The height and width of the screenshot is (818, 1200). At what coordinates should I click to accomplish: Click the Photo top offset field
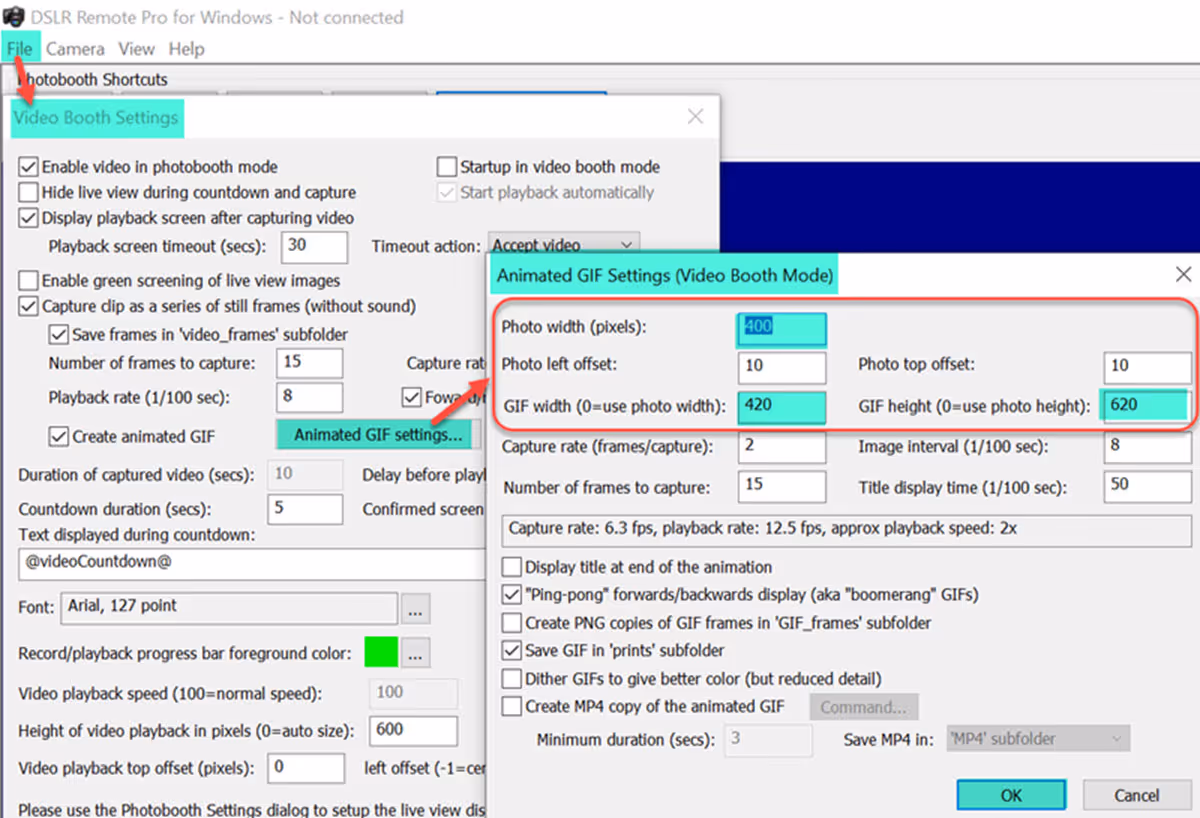click(x=1148, y=366)
